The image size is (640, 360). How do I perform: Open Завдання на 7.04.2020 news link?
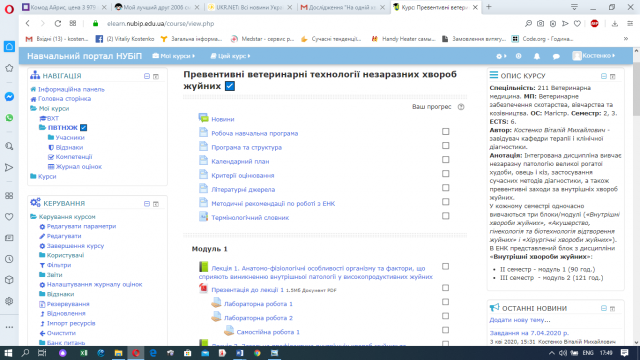point(529,333)
